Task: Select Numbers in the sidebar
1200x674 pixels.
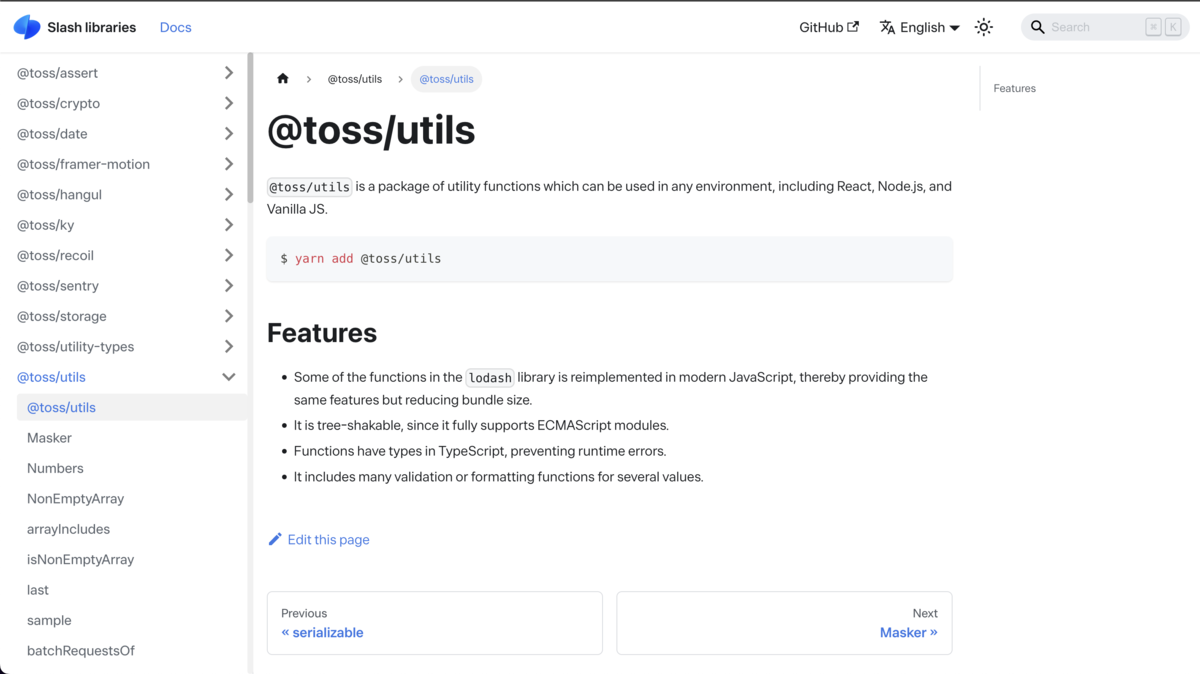Action: click(55, 468)
